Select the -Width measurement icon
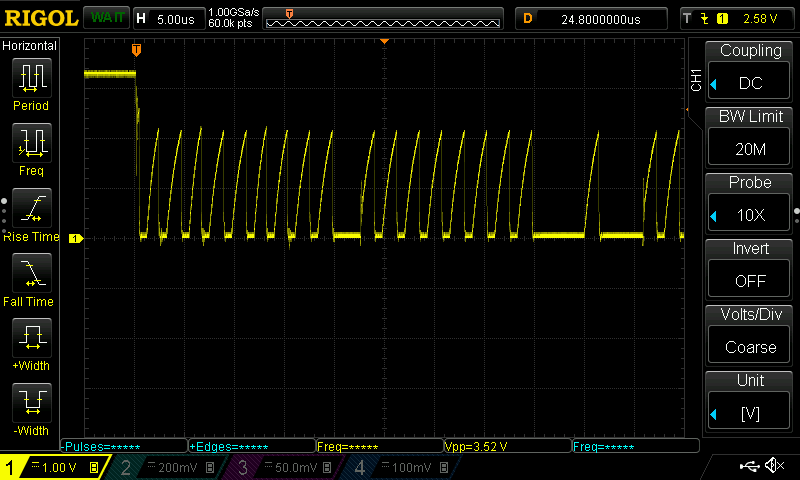 point(30,403)
